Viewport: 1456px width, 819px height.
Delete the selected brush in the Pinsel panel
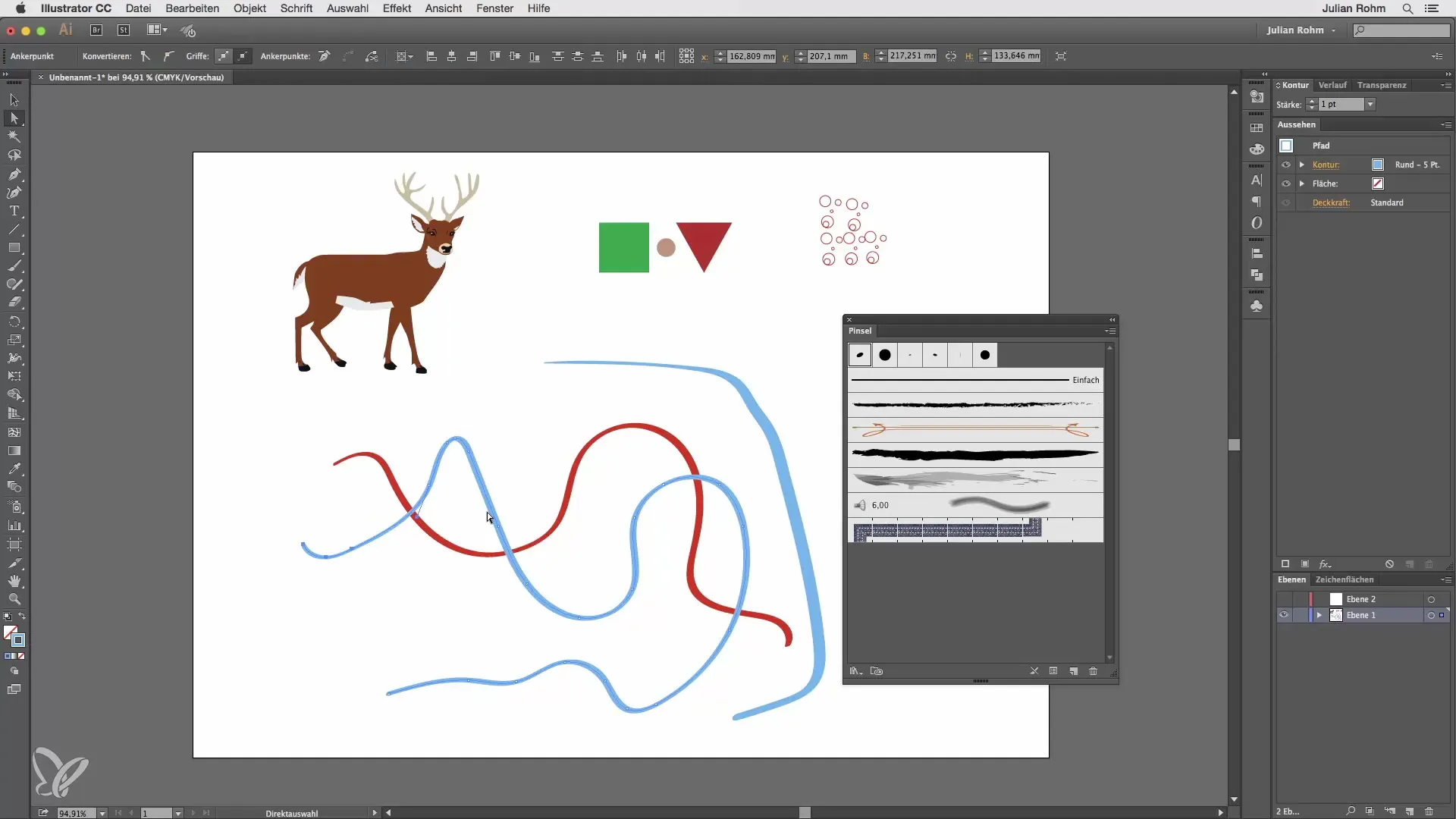pyautogui.click(x=1093, y=671)
